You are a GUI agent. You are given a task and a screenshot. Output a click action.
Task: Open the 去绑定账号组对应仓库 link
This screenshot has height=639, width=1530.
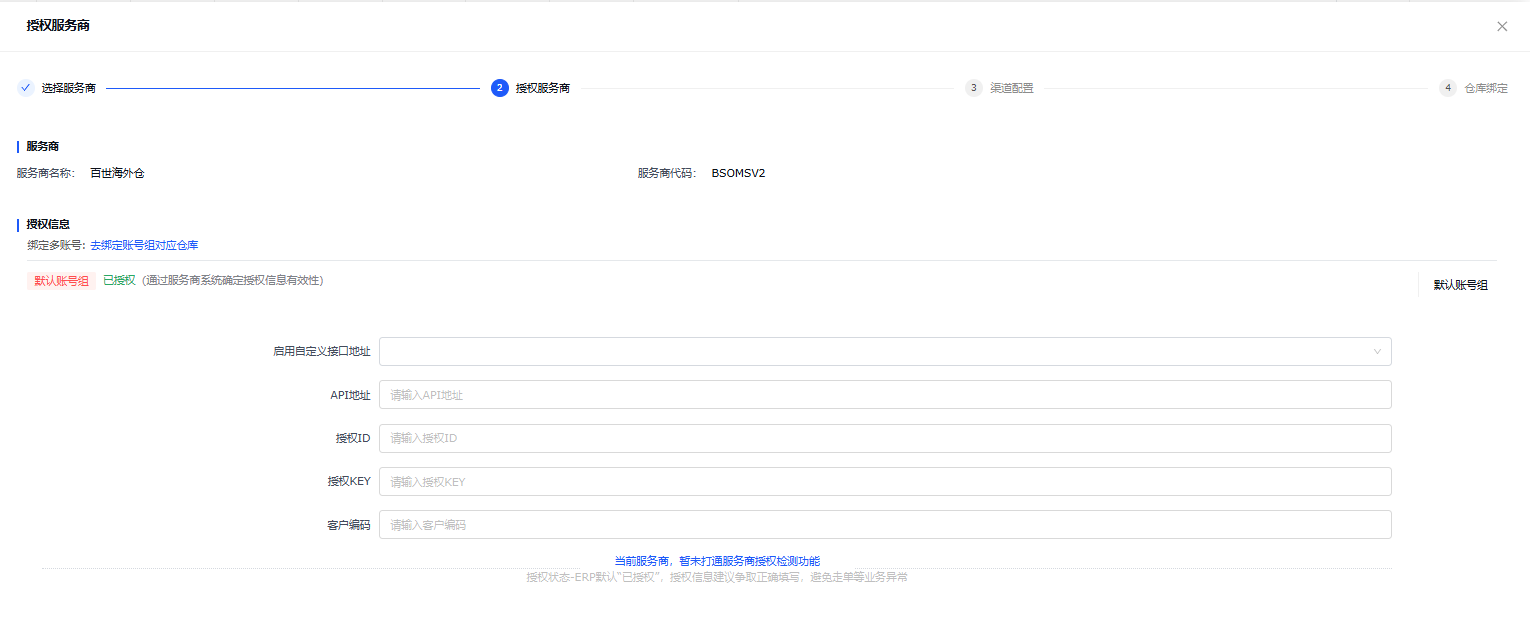(145, 245)
